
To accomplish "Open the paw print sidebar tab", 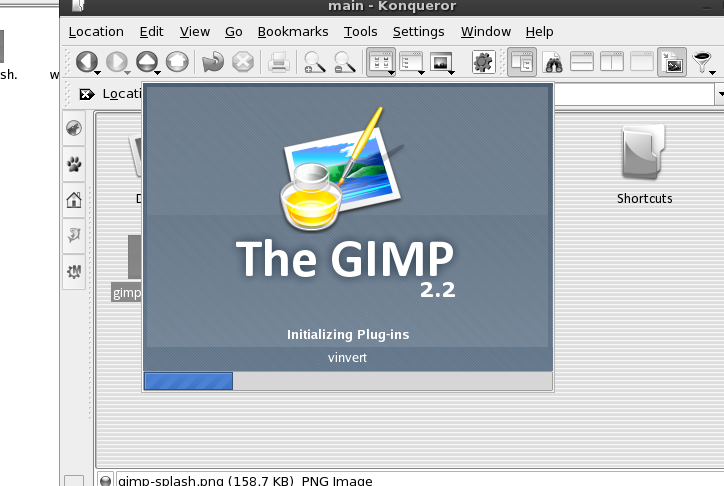I will tap(74, 164).
